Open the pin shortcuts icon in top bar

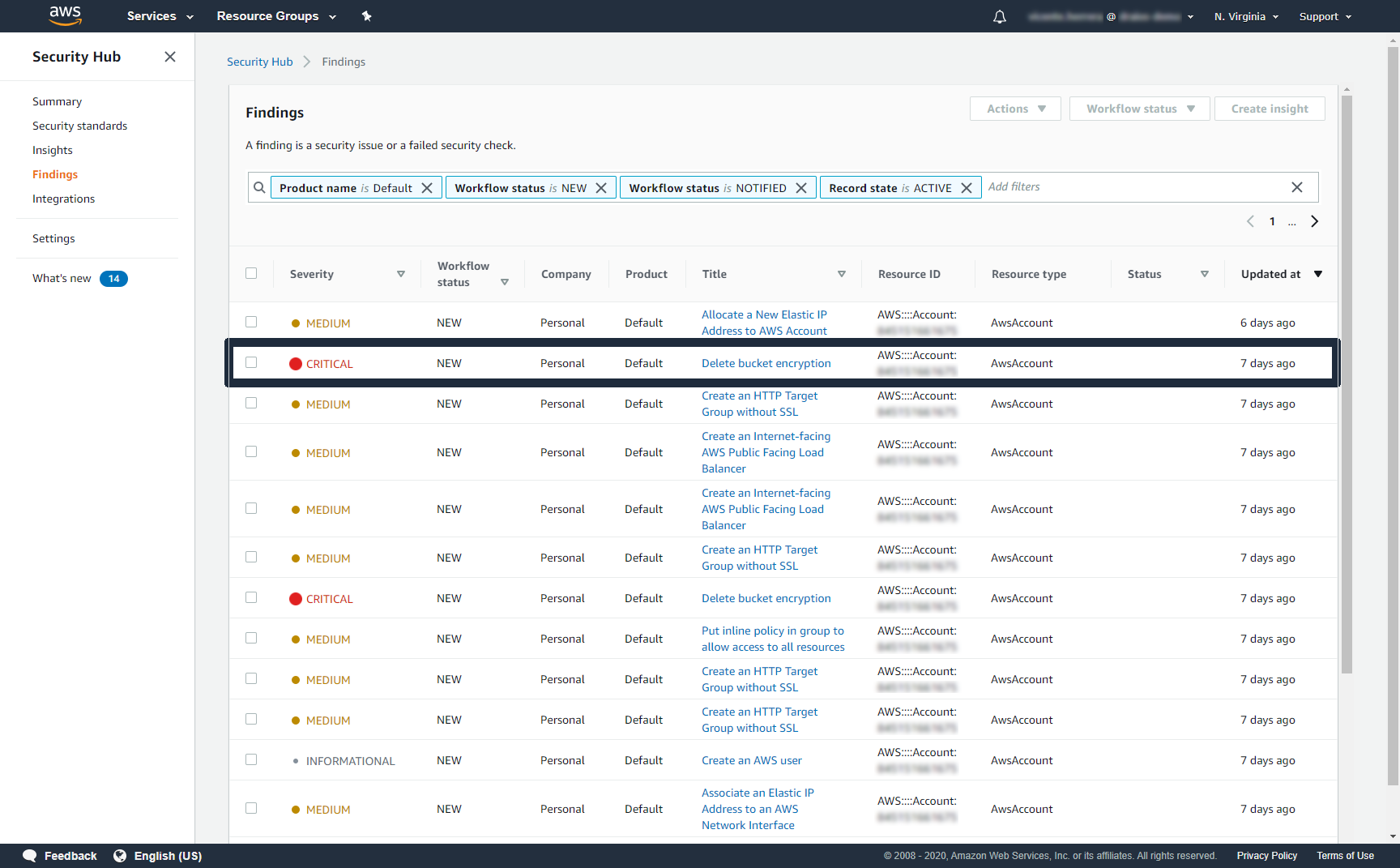click(x=366, y=16)
